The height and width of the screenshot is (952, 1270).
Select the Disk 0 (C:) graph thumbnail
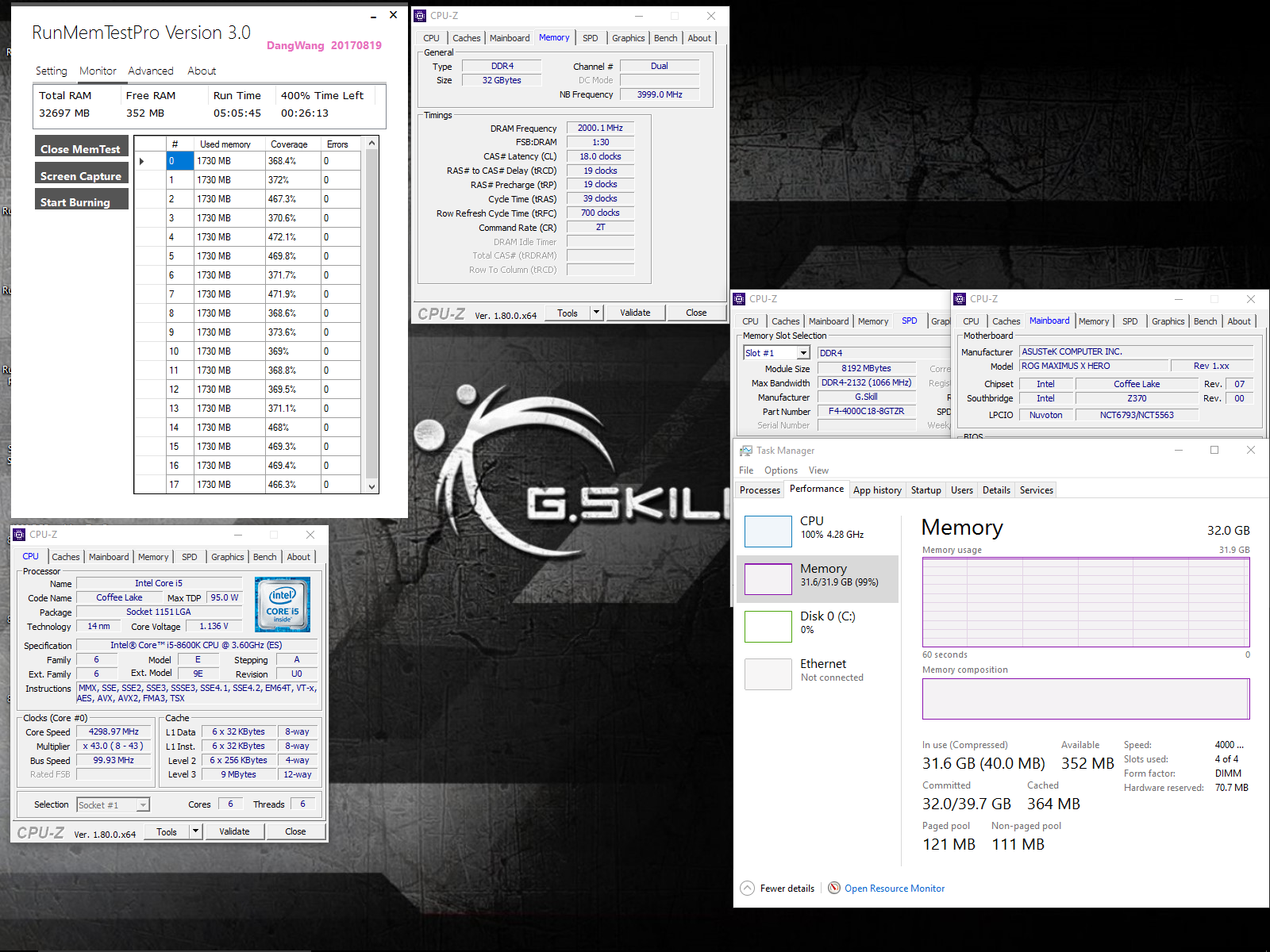pos(768,627)
